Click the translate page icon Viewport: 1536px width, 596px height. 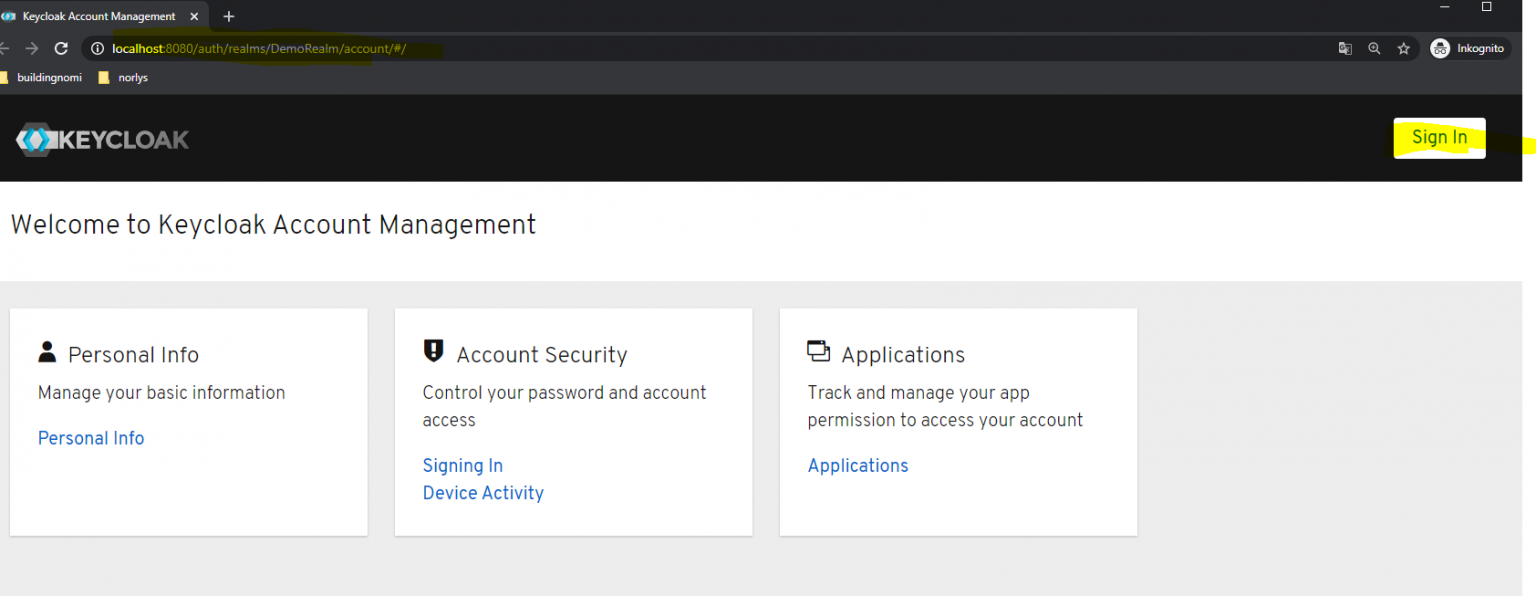[x=1345, y=48]
